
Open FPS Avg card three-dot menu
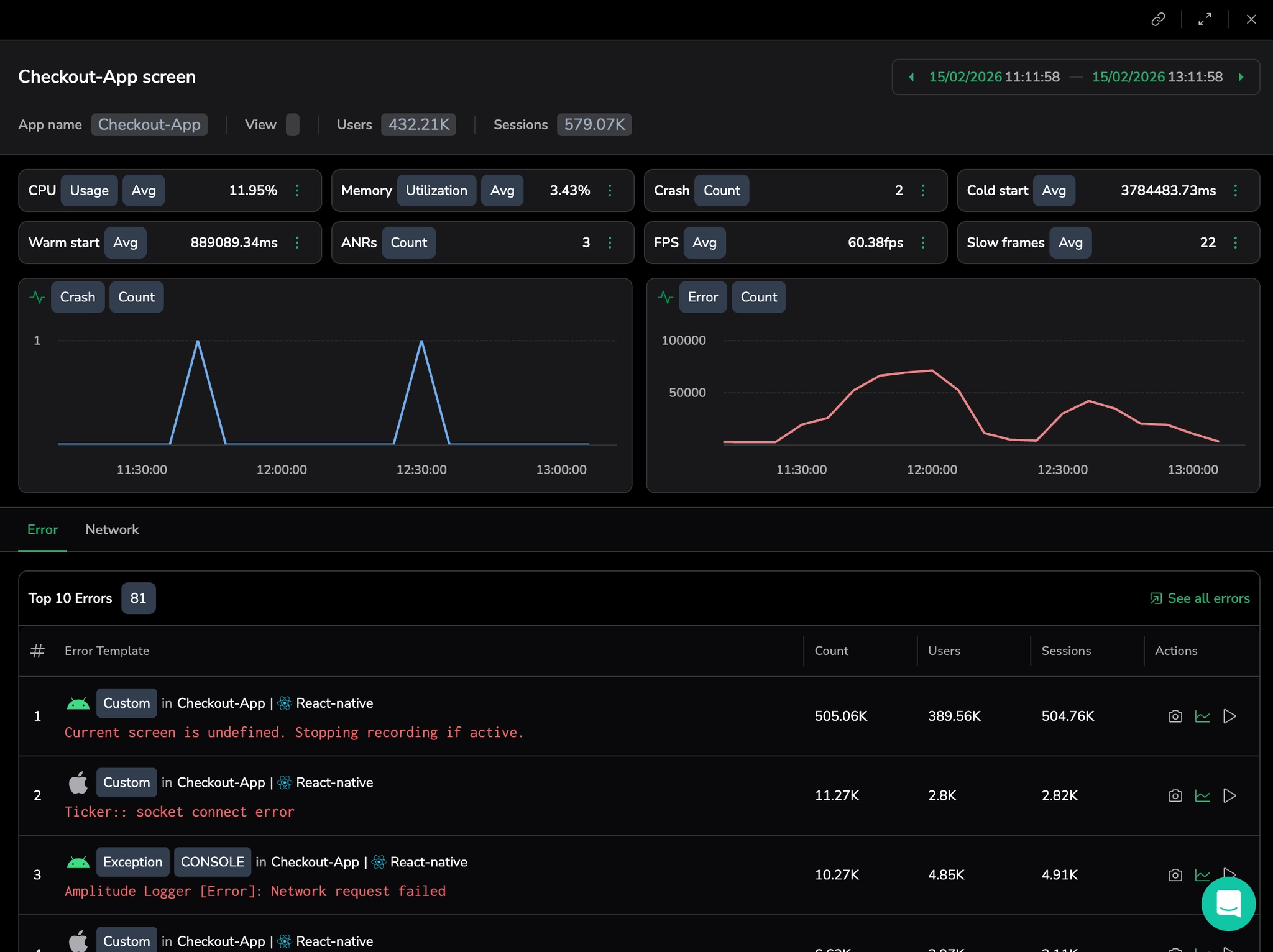pyautogui.click(x=922, y=242)
